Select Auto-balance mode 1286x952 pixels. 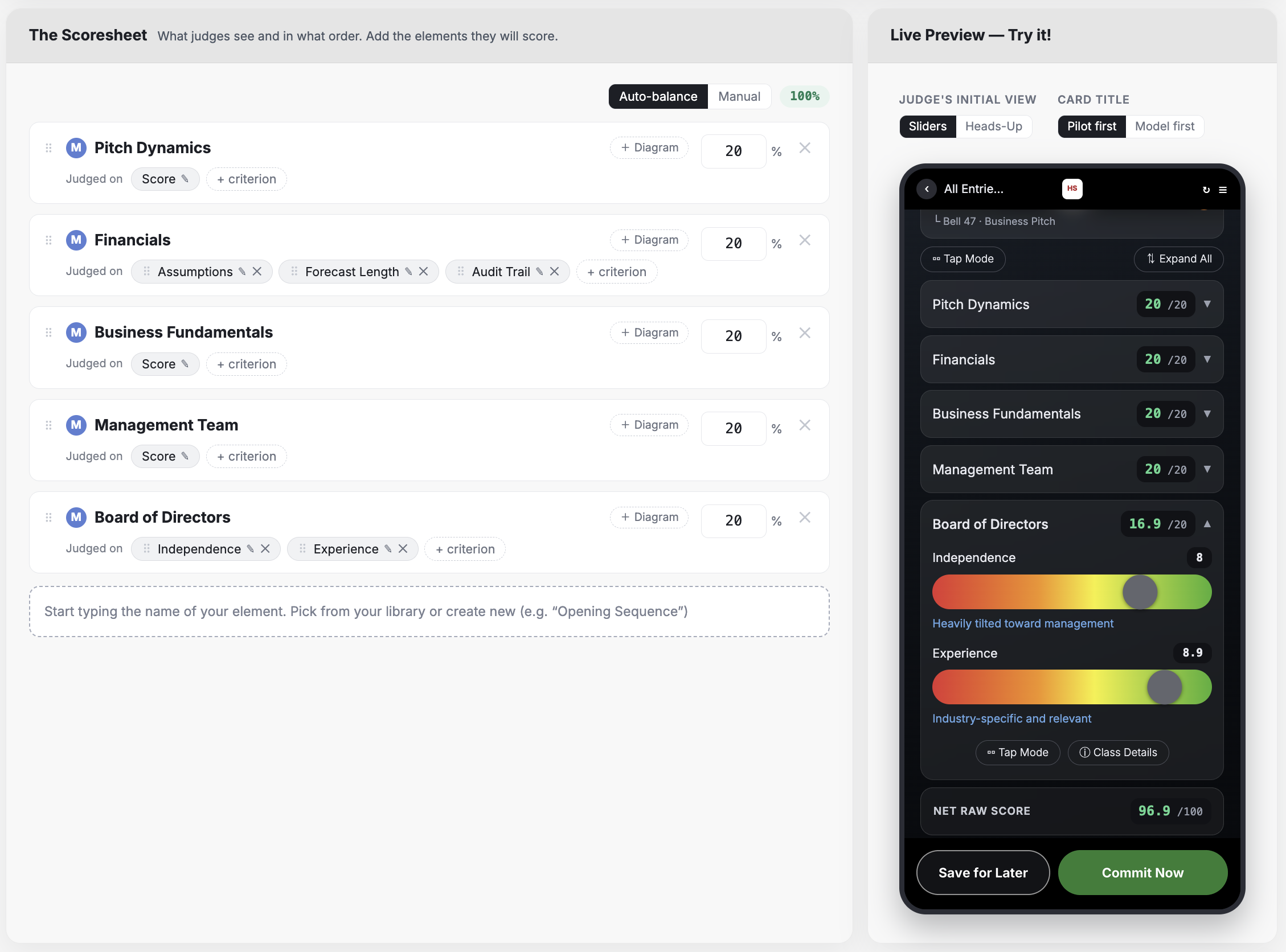(658, 96)
